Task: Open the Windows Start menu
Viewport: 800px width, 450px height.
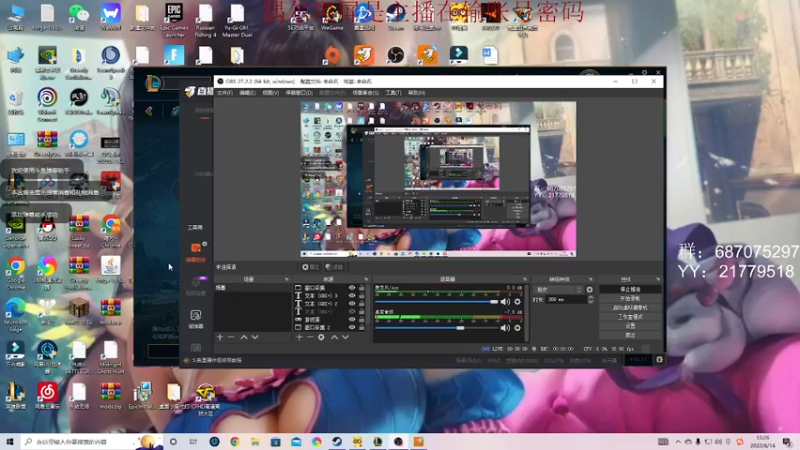Action: [10, 442]
